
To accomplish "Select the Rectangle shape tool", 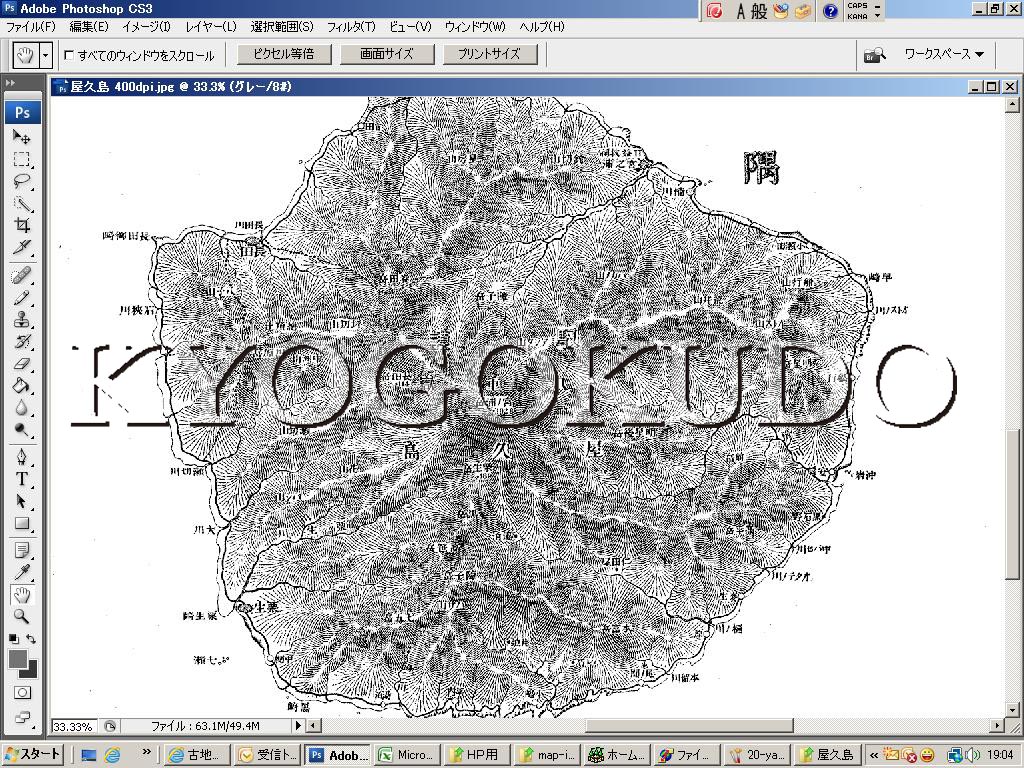I will [x=22, y=523].
